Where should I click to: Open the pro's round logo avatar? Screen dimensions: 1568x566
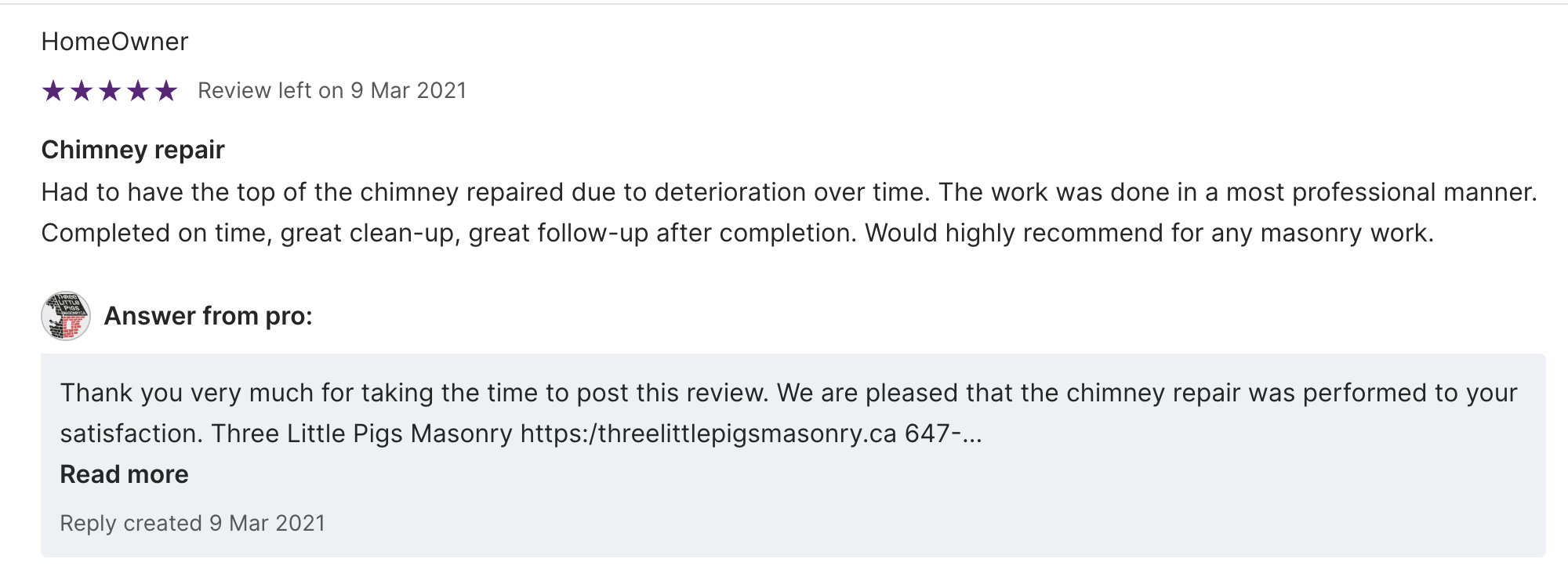66,316
